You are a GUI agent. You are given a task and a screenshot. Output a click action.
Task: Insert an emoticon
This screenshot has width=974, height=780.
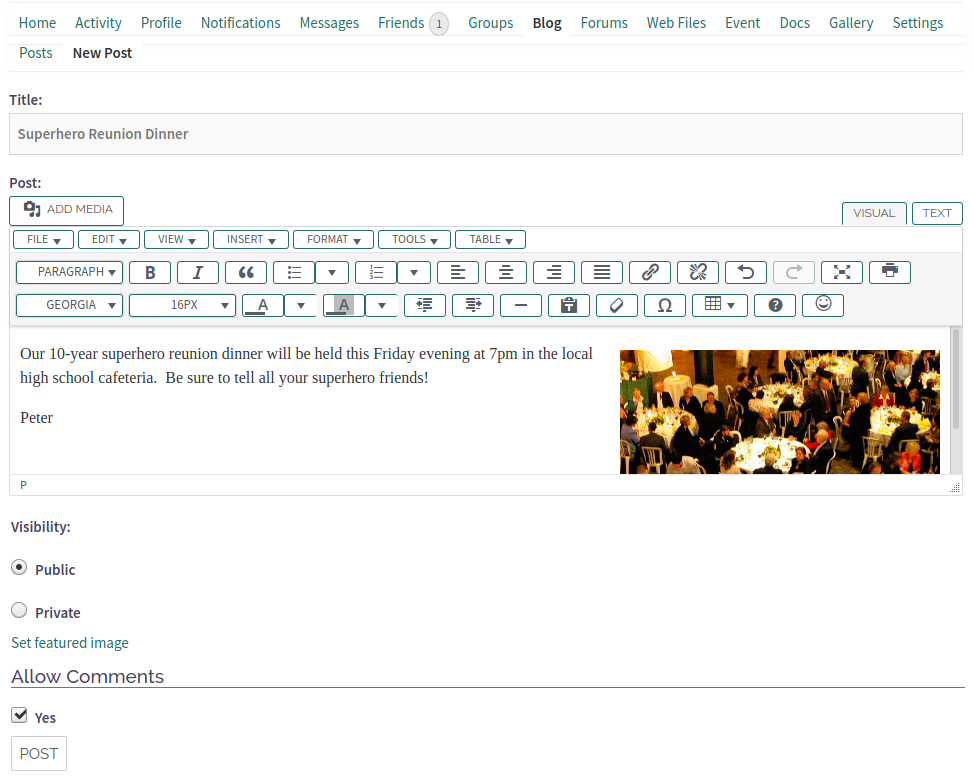(x=823, y=304)
